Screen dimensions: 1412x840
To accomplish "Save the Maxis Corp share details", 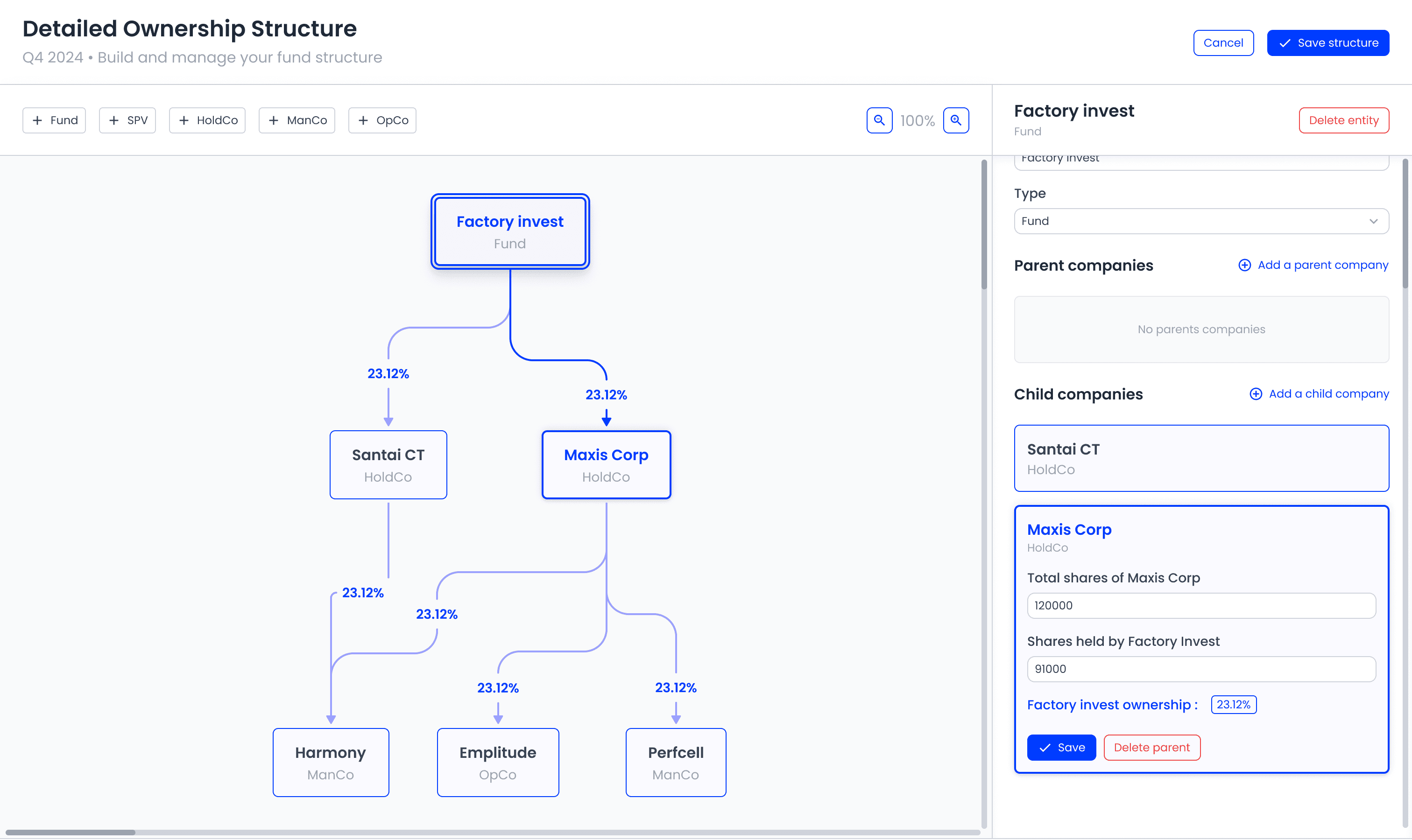I will coord(1061,747).
